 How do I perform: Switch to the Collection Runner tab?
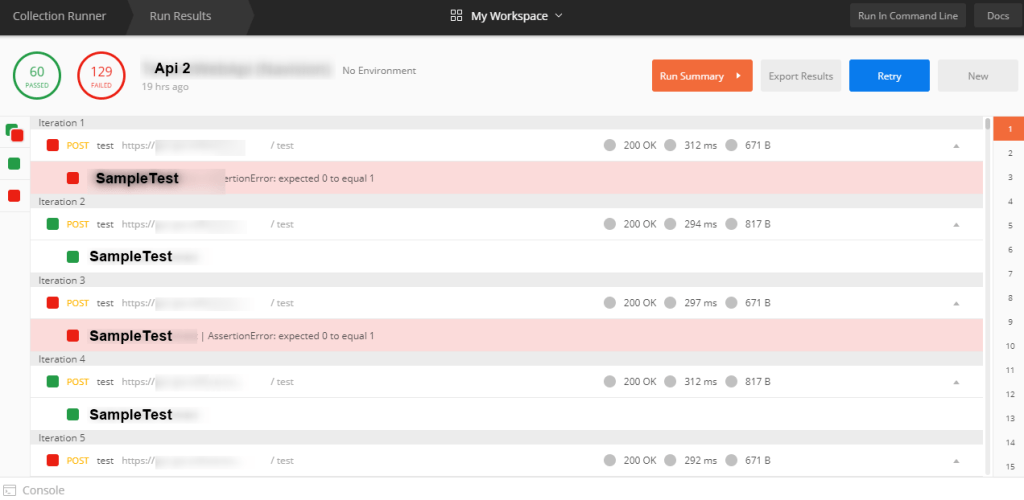[x=59, y=16]
